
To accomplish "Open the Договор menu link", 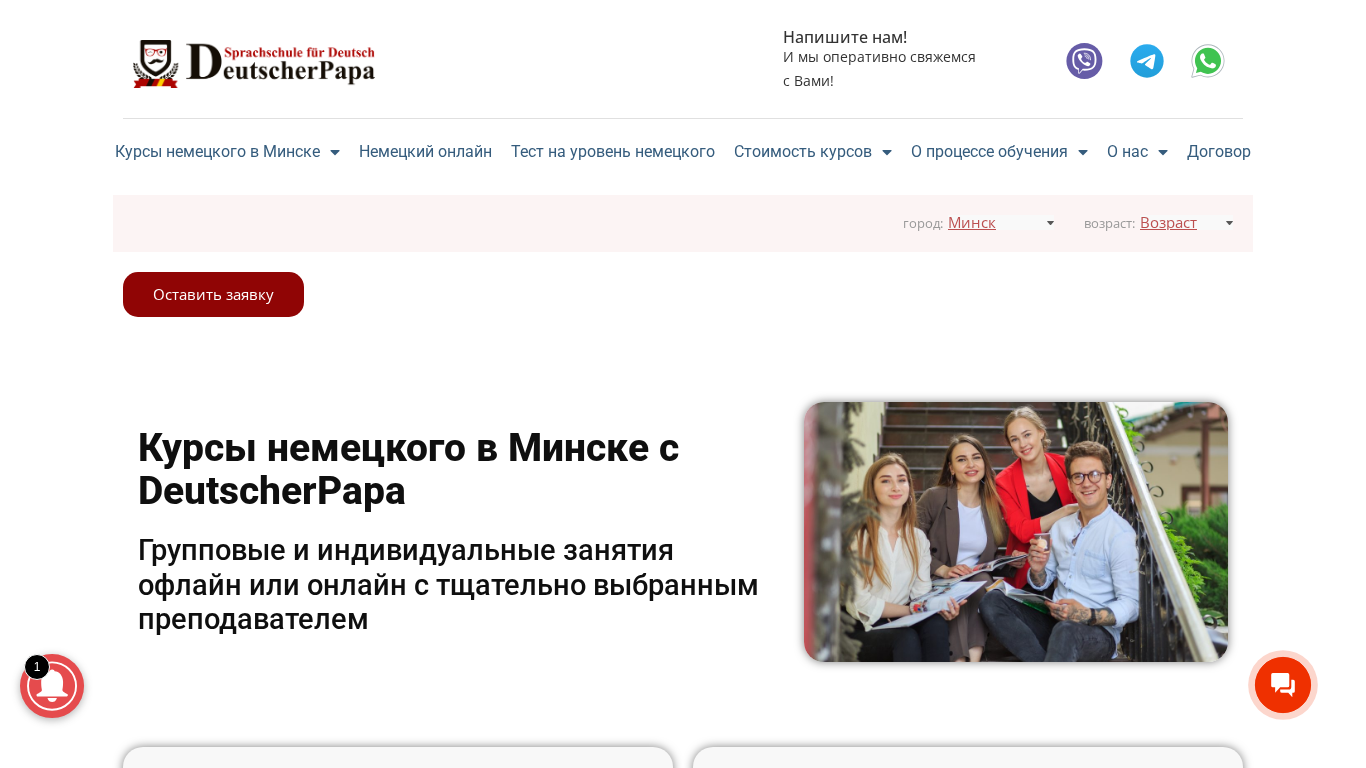I will coord(1219,152).
